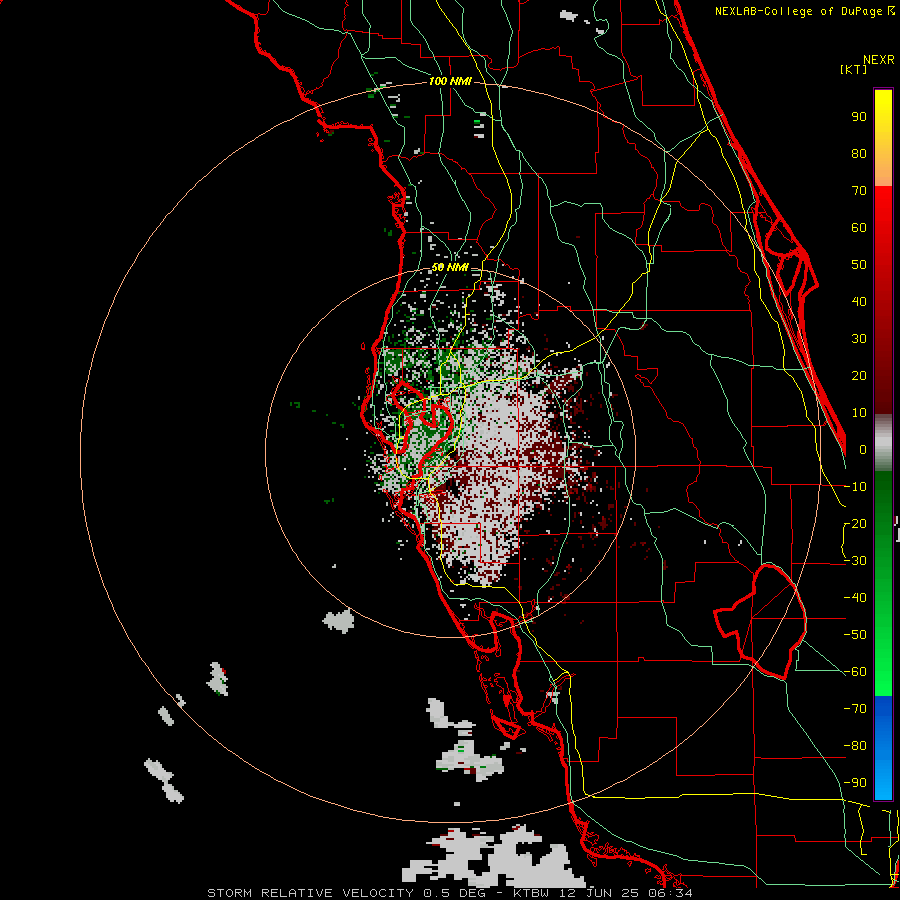Click the positive 80 scale value
The image size is (900, 900).
click(859, 153)
